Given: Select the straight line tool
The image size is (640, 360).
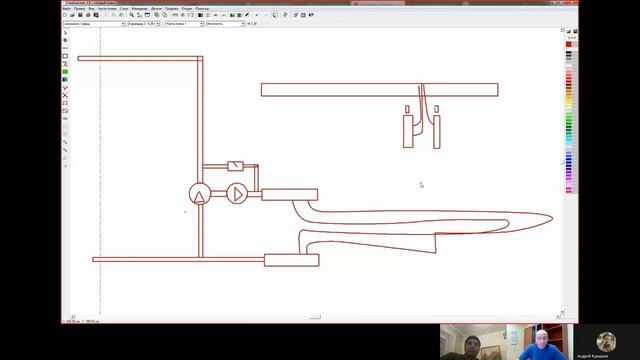Looking at the screenshot, I should pos(65,48).
